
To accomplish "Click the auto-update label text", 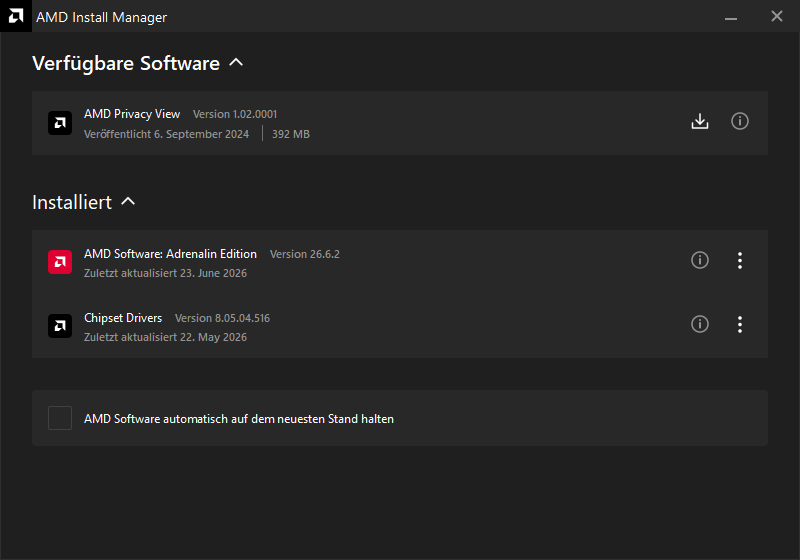I will [x=239, y=419].
